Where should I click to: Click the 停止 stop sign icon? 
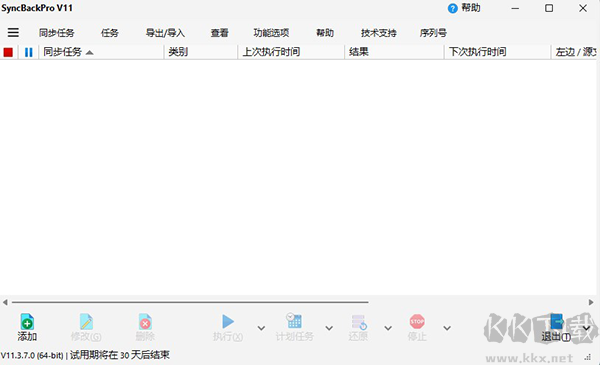(417, 321)
